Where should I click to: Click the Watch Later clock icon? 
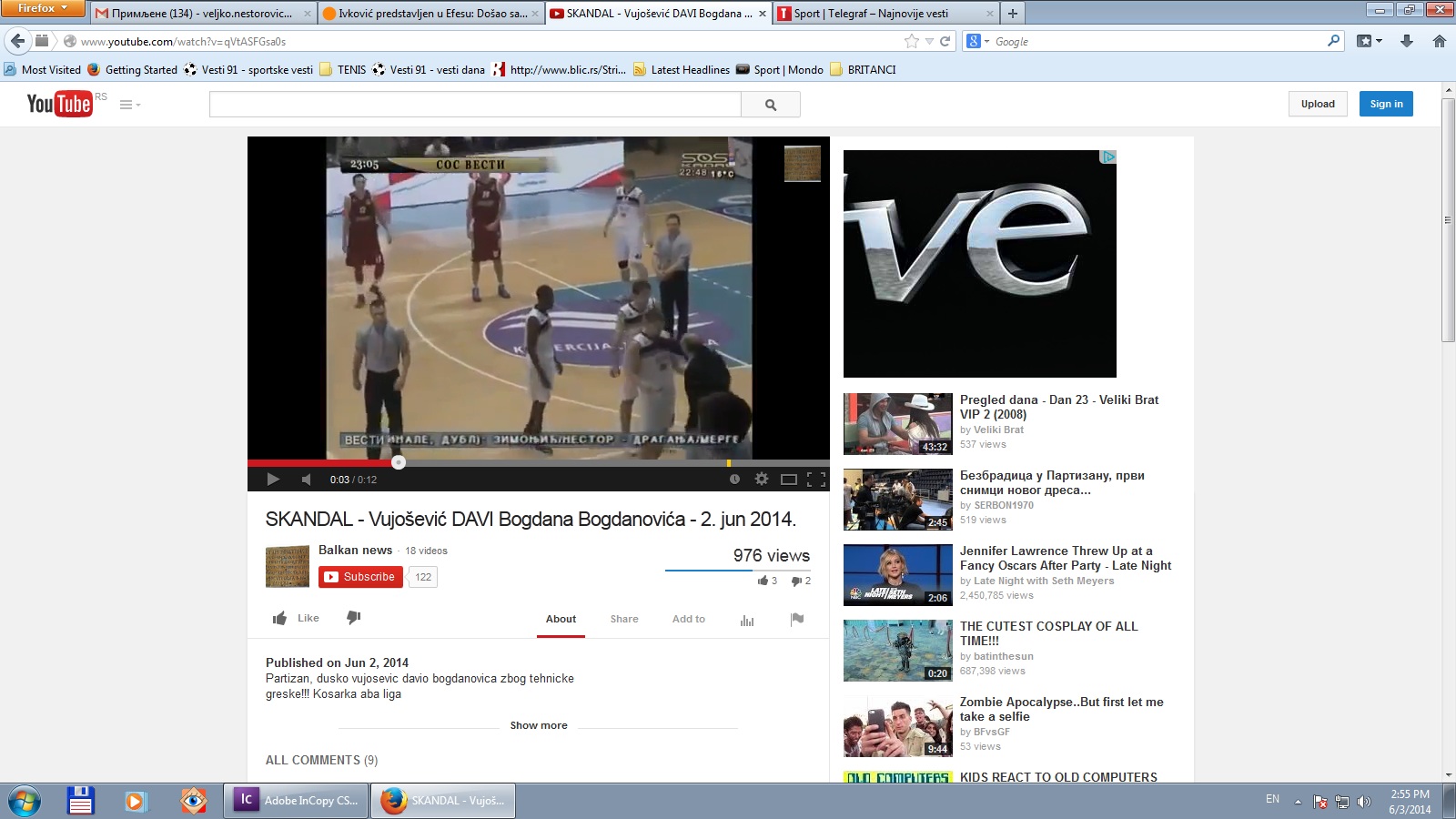click(x=734, y=479)
